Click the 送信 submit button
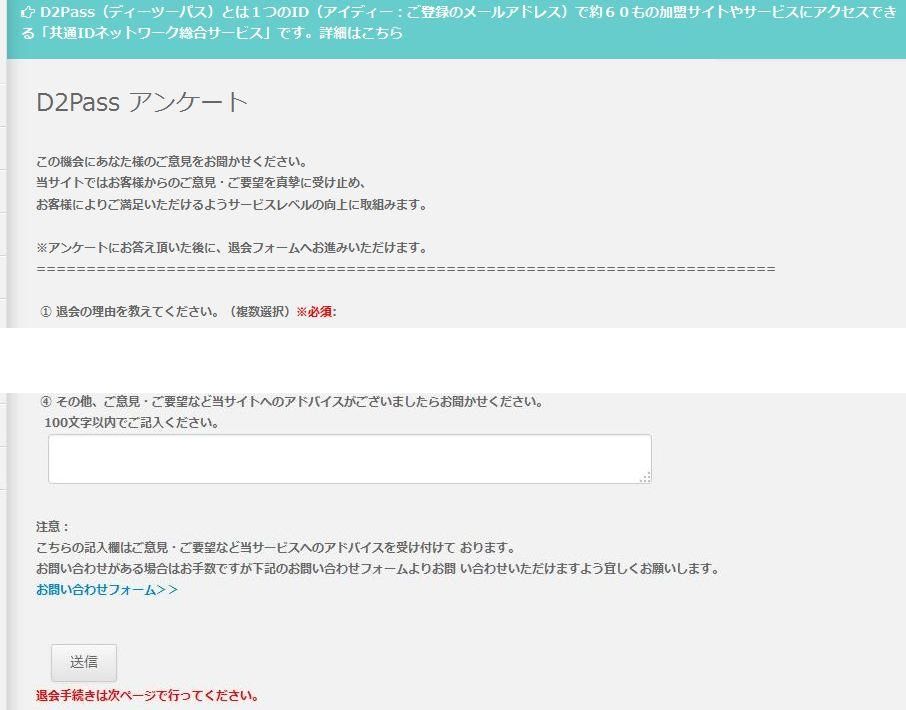Image resolution: width=906 pixels, height=710 pixels. pyautogui.click(x=84, y=662)
